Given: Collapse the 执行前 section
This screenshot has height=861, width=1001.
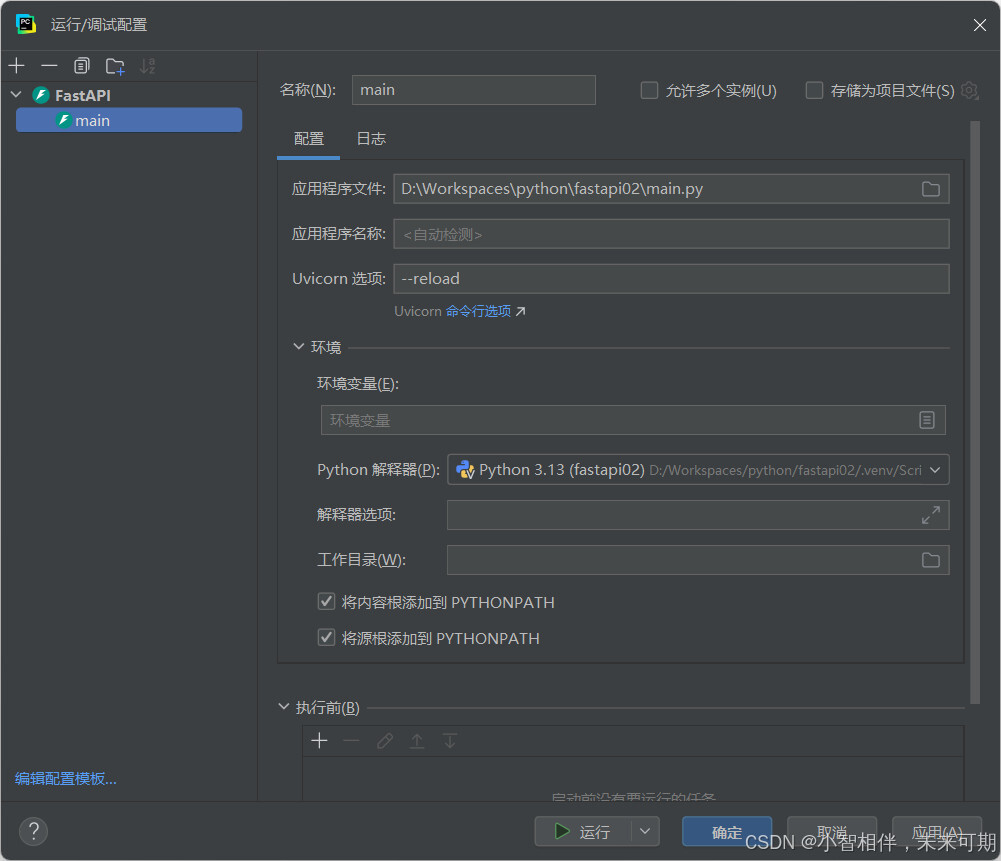Looking at the screenshot, I should [x=283, y=707].
